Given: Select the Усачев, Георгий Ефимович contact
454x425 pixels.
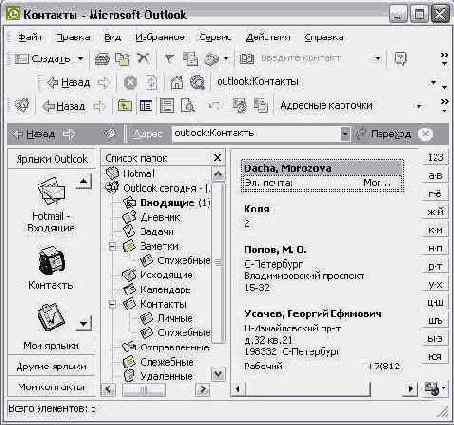Looking at the screenshot, I should (x=313, y=314).
